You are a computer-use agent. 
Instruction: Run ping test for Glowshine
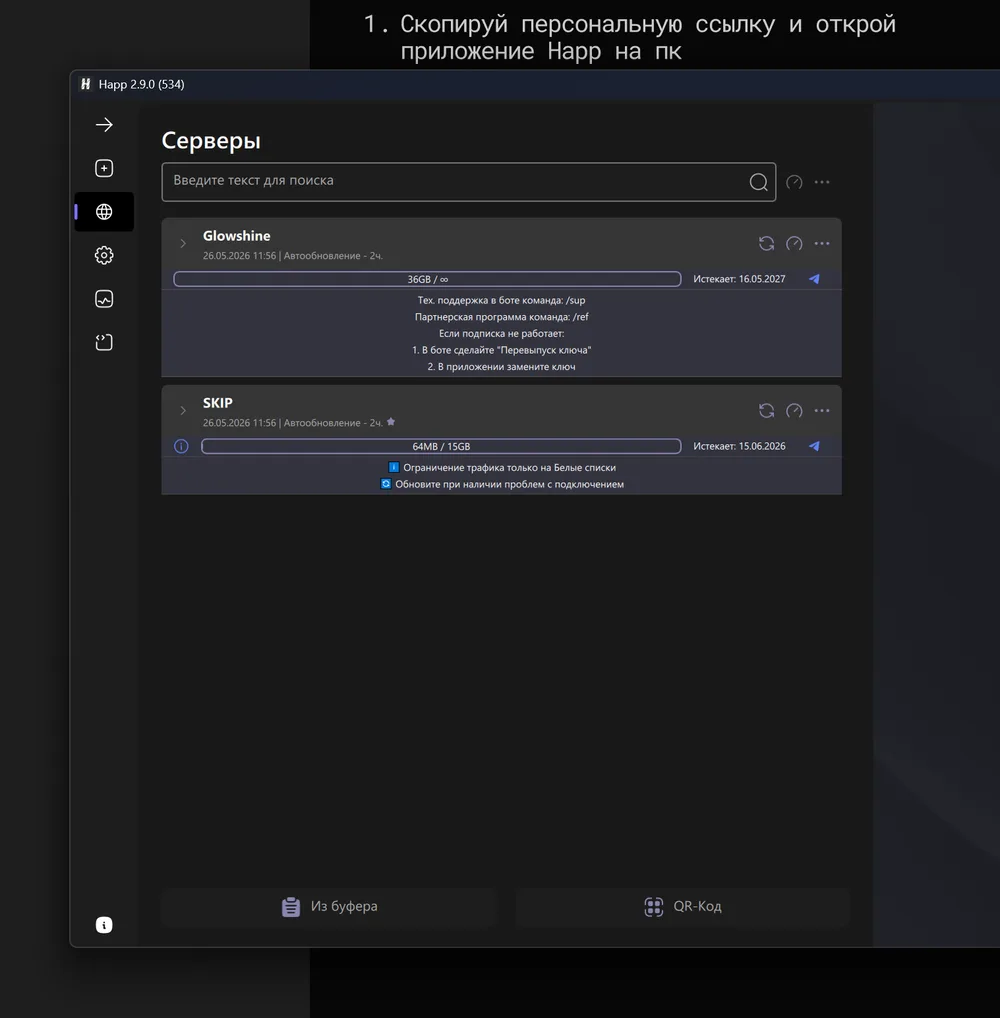coord(794,243)
